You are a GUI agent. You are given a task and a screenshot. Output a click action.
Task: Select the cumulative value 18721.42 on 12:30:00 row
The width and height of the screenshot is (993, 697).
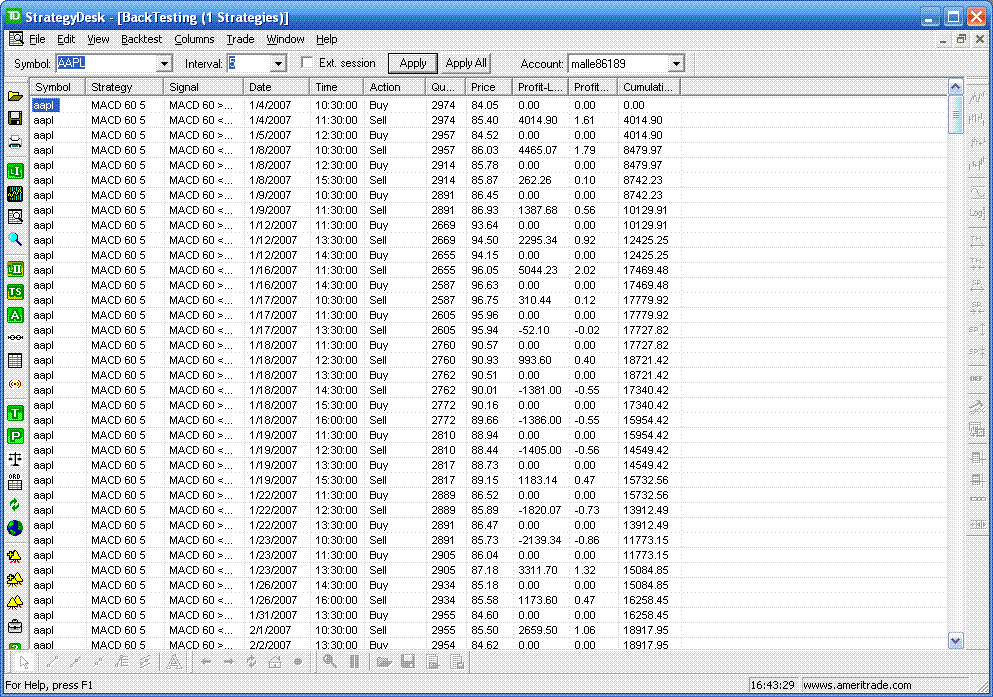(x=645, y=360)
